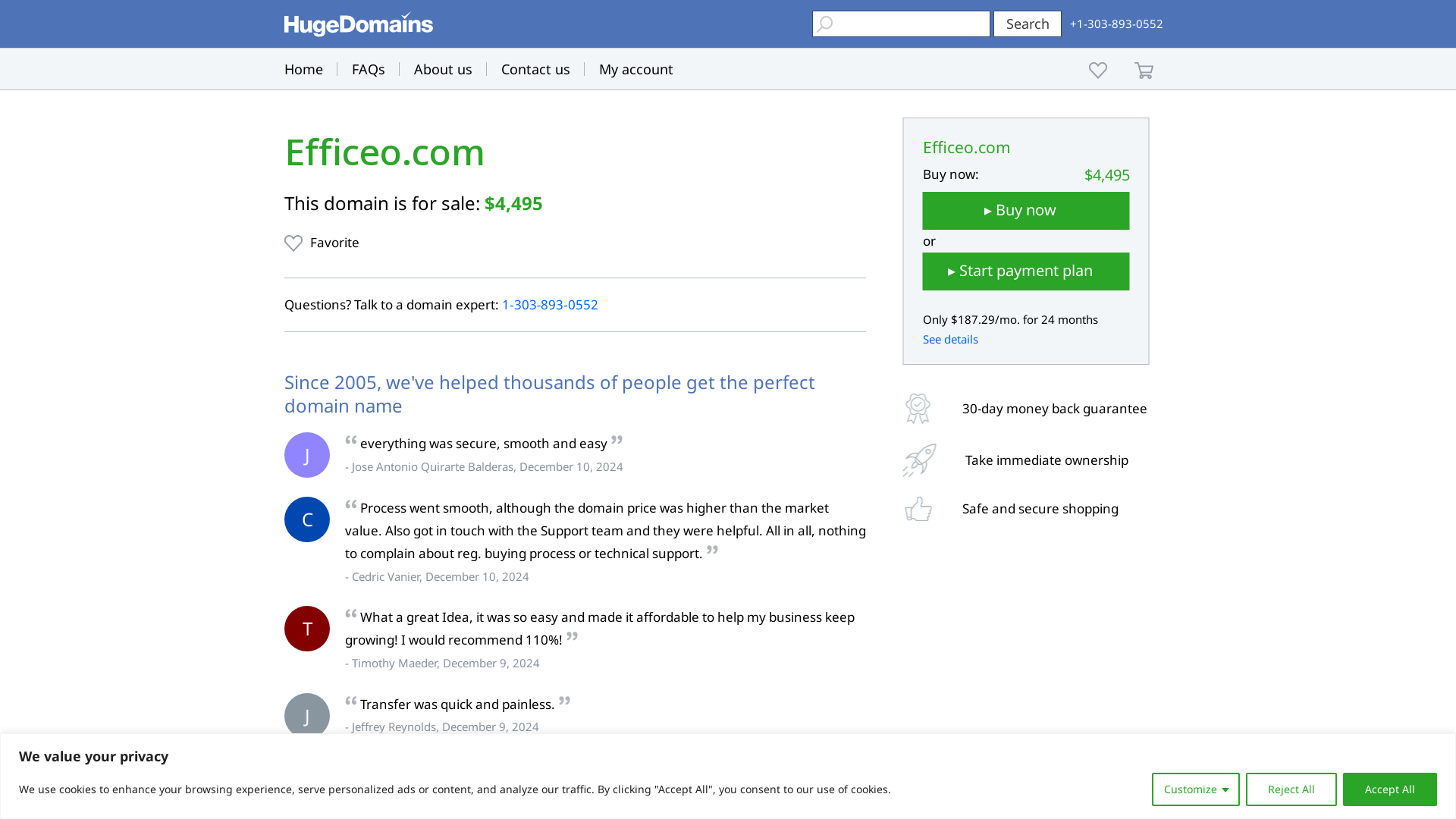This screenshot has height=819, width=1456.
Task: Open the About us page
Action: click(443, 69)
